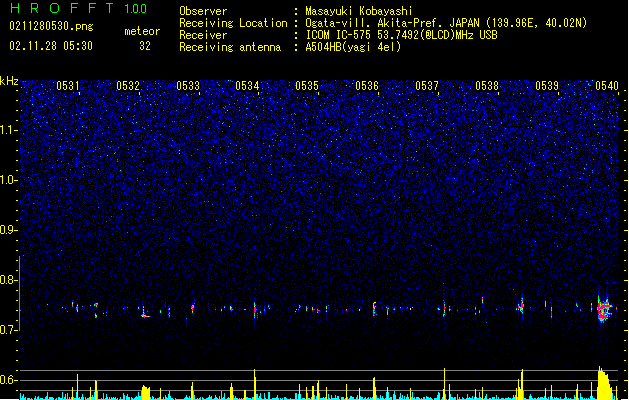Click the 'Observer' field label

[203, 11]
